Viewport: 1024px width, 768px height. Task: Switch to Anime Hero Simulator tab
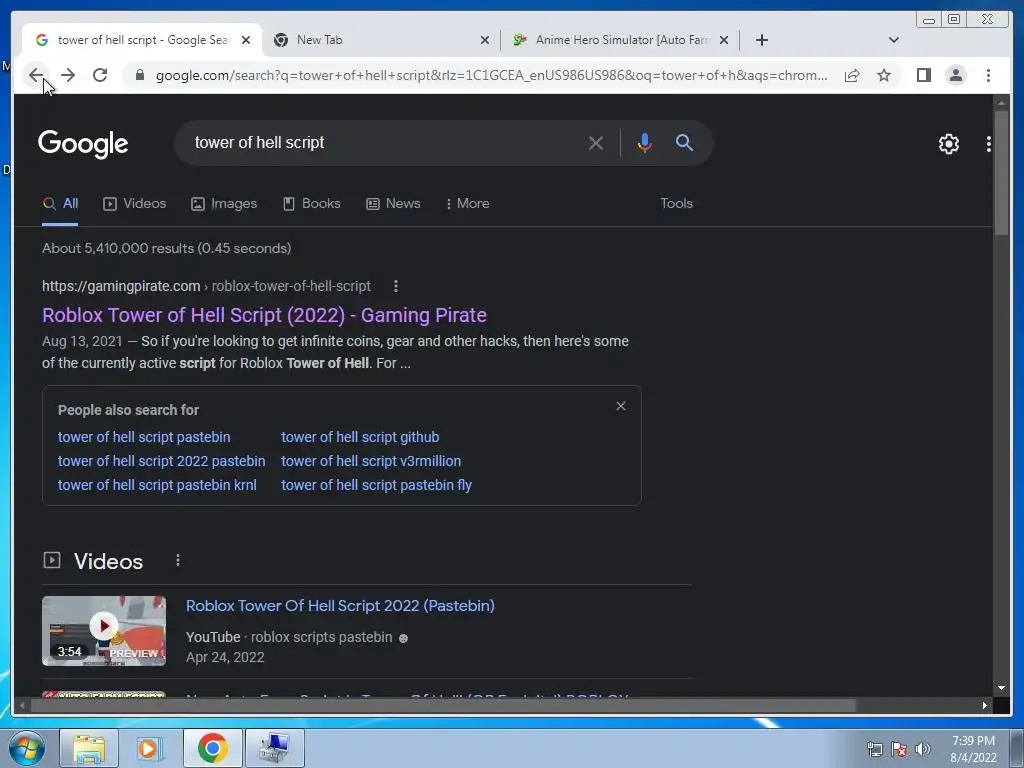[x=620, y=40]
